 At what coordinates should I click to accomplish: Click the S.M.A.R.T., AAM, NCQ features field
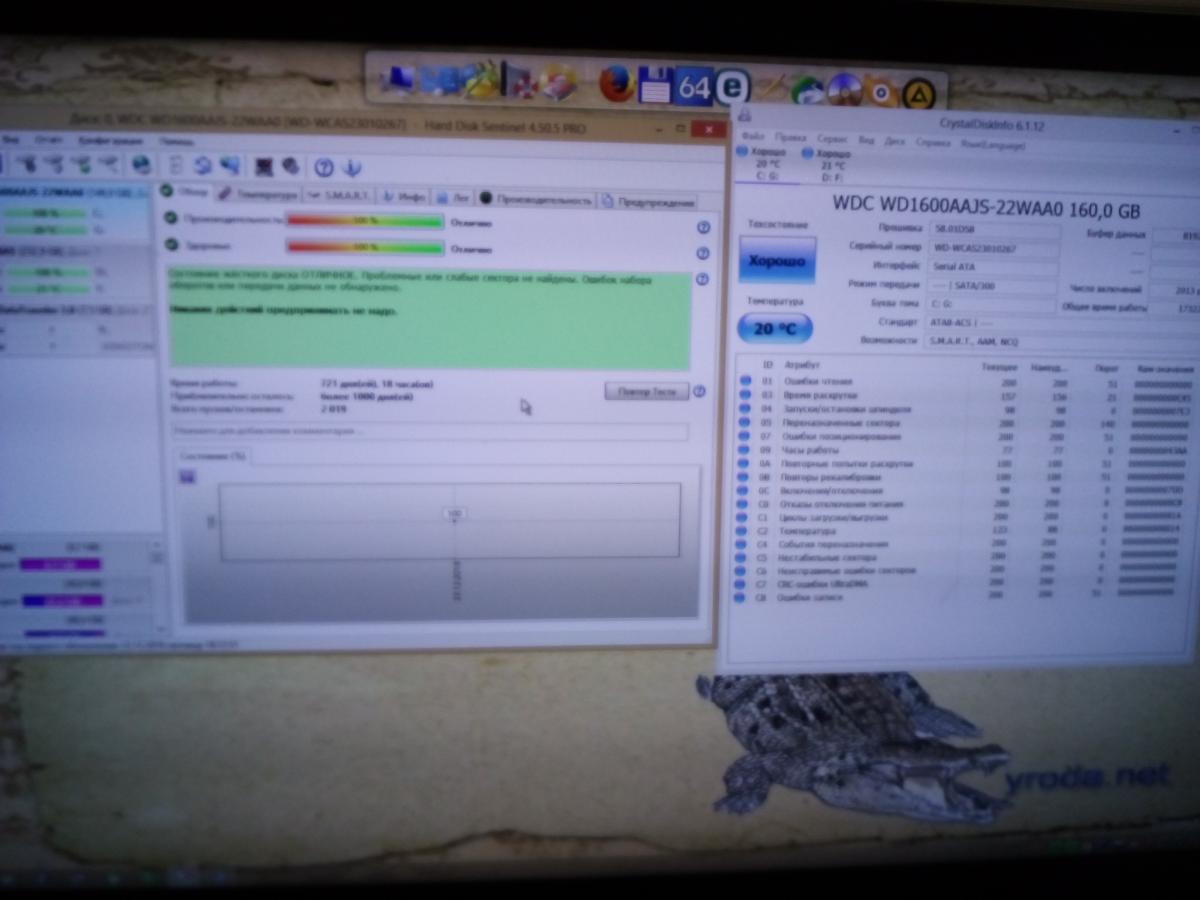(1060, 341)
